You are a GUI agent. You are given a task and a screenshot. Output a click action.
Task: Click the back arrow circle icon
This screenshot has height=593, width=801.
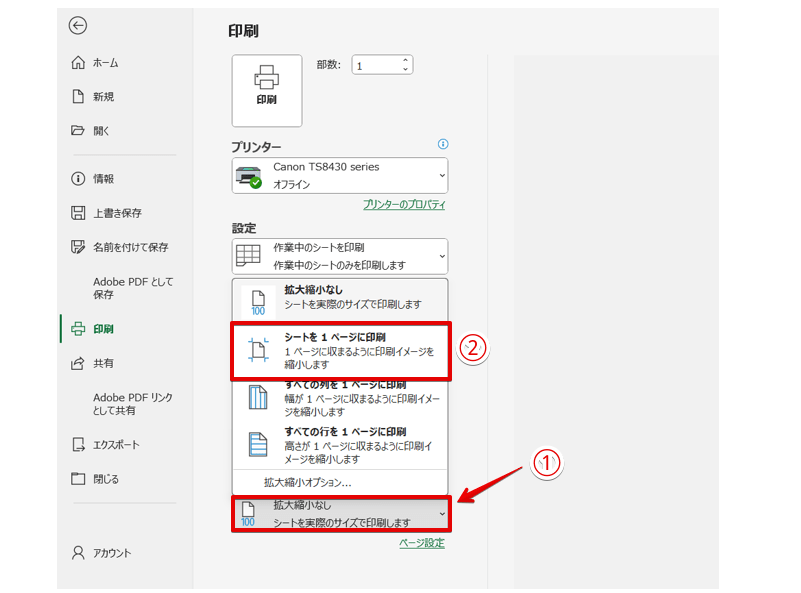[78, 26]
